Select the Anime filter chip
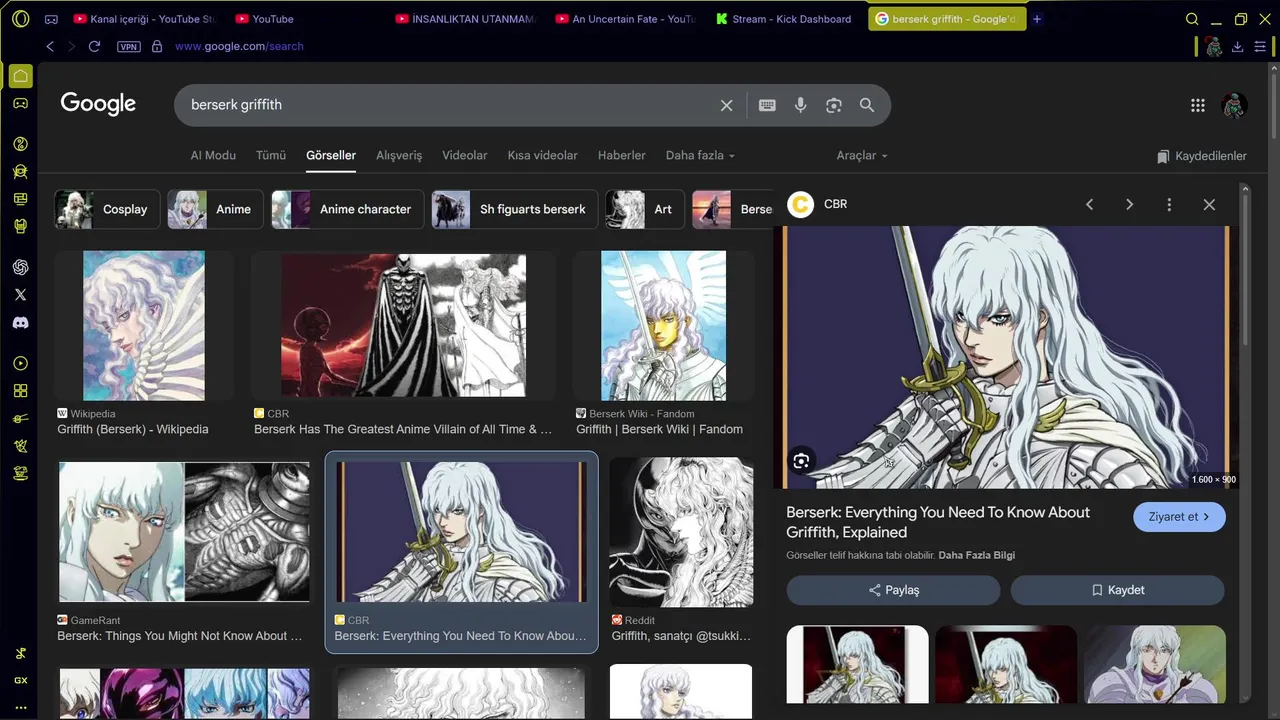This screenshot has width=1280, height=720. coord(215,209)
